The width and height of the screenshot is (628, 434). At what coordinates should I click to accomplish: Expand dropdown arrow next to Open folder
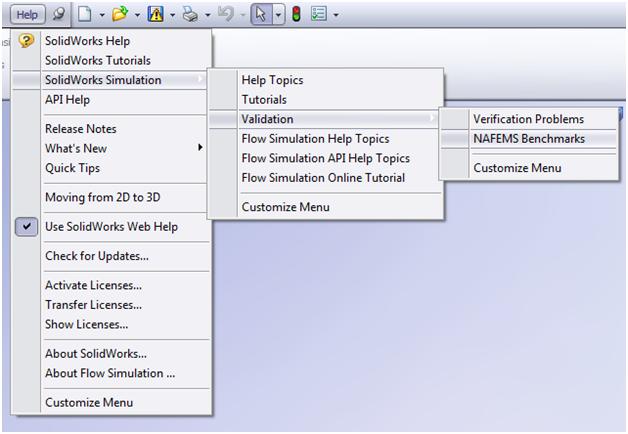138,15
